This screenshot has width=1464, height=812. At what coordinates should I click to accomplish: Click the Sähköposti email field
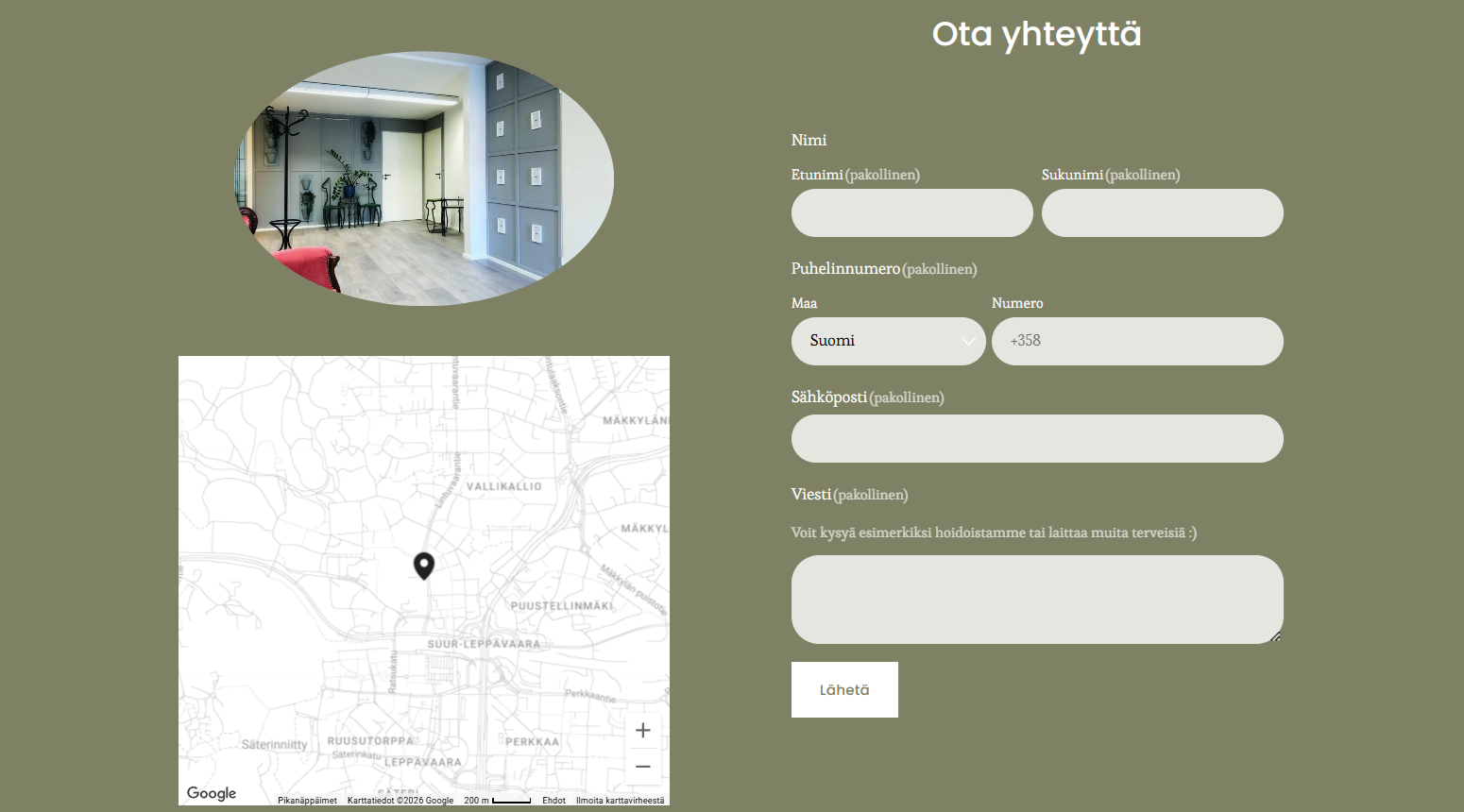(x=1037, y=438)
